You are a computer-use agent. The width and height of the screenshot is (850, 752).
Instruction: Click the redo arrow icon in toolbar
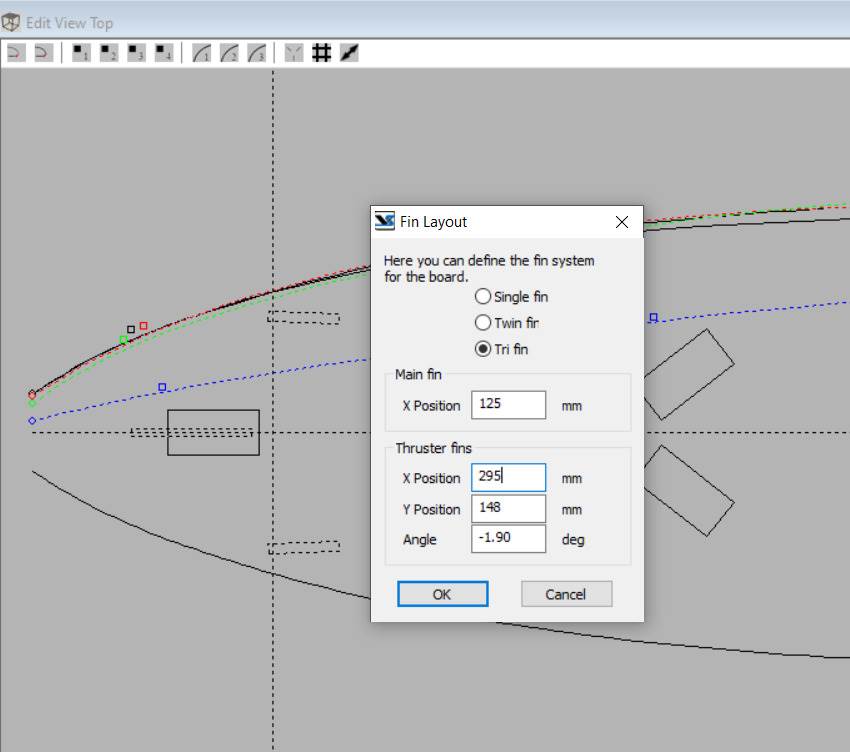42,53
